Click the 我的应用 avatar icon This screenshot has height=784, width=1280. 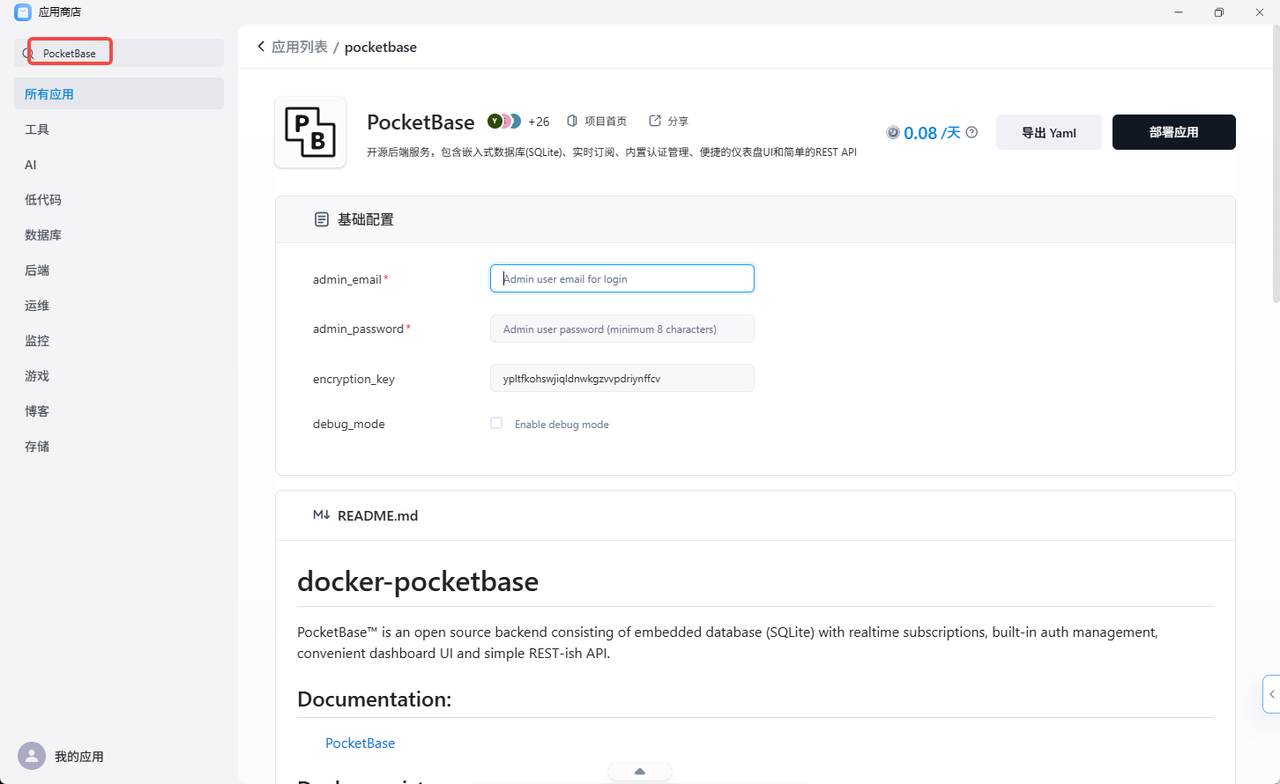(32, 756)
